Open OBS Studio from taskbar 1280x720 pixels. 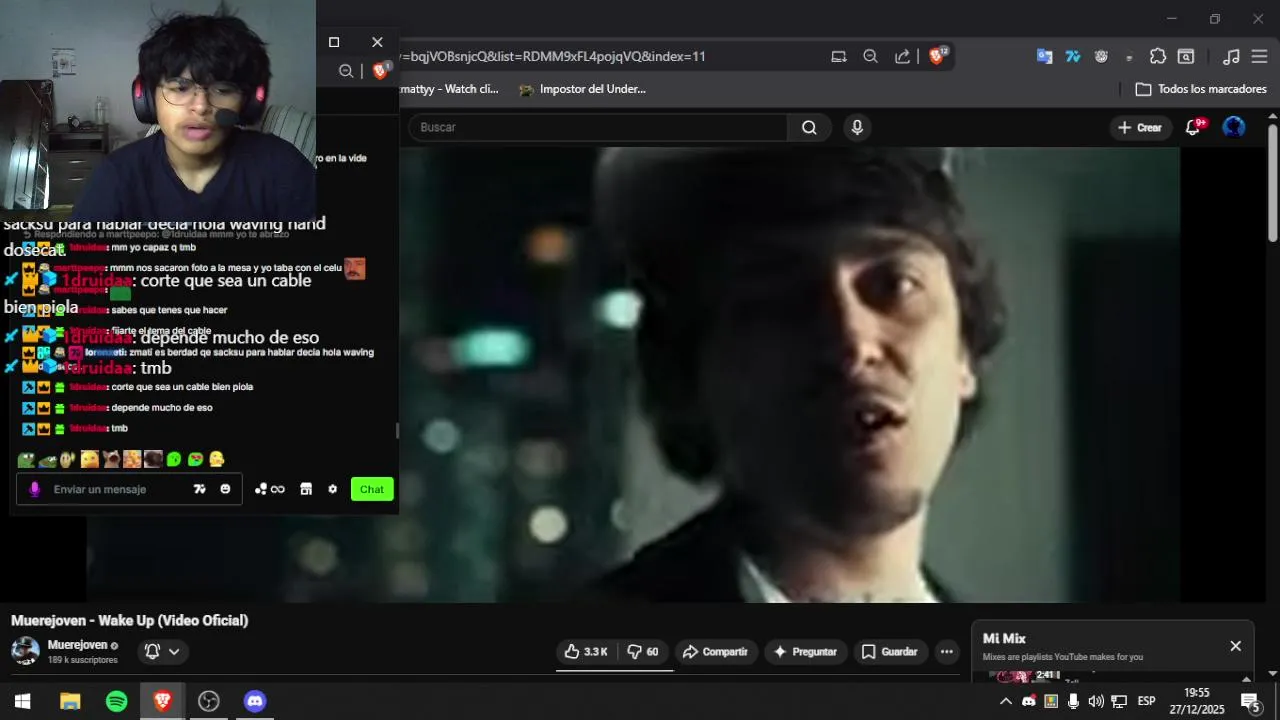(208, 701)
